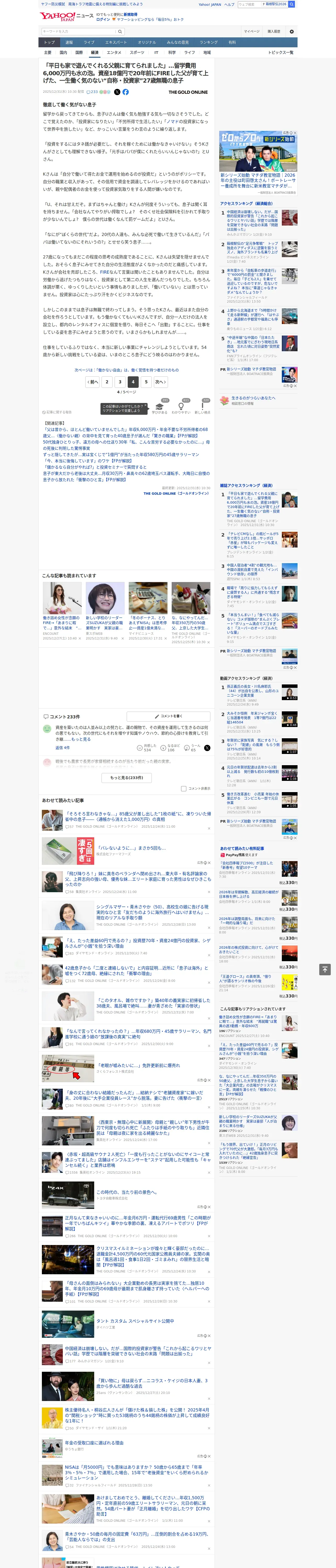Open the 有料 tab
Screen dimensions: 336x1568
tap(232, 43)
